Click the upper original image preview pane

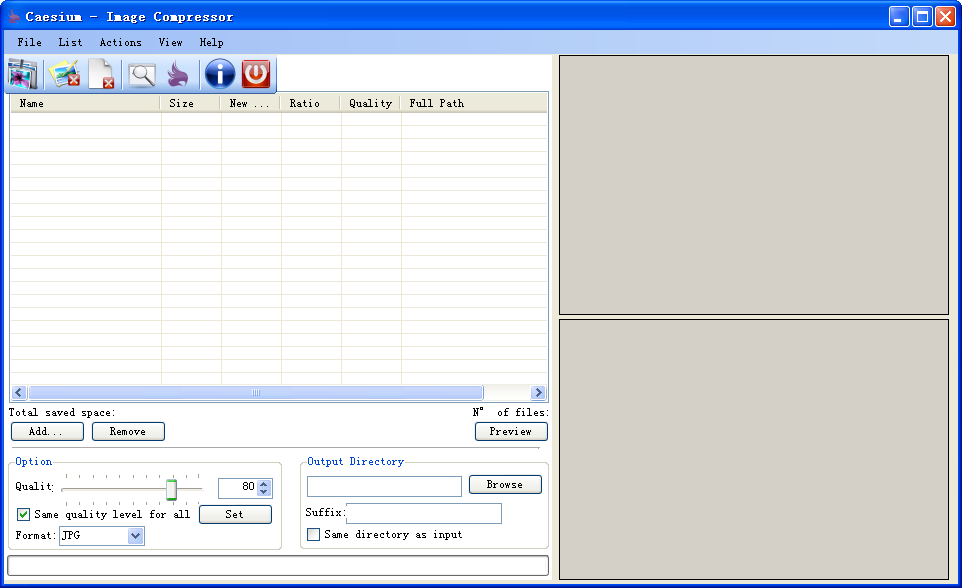(x=754, y=185)
